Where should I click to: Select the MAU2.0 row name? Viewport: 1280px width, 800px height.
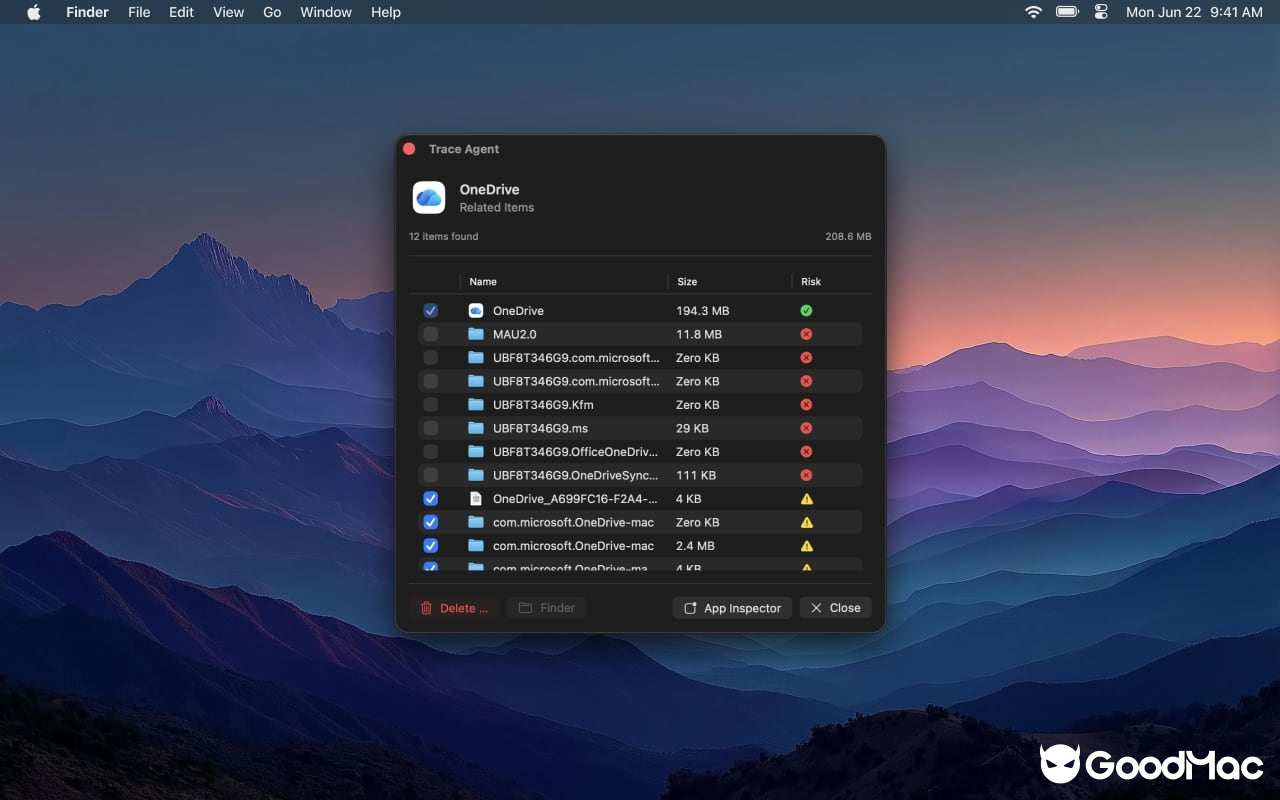(x=515, y=334)
